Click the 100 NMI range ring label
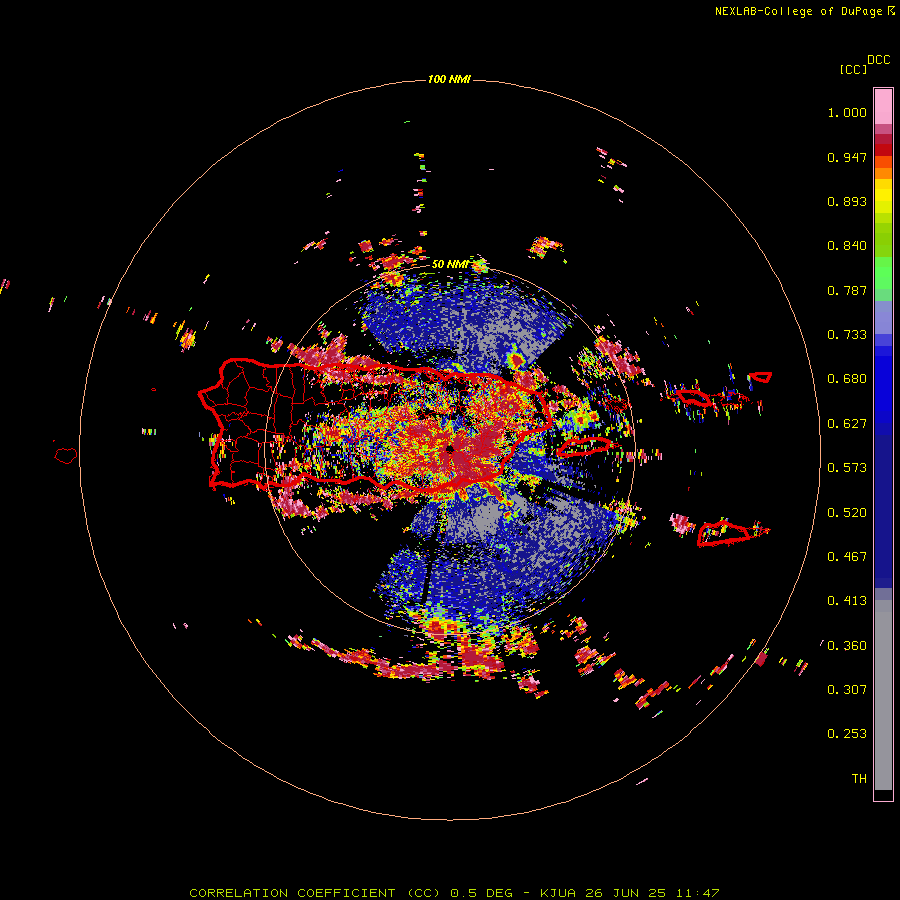The image size is (900, 900). (449, 79)
